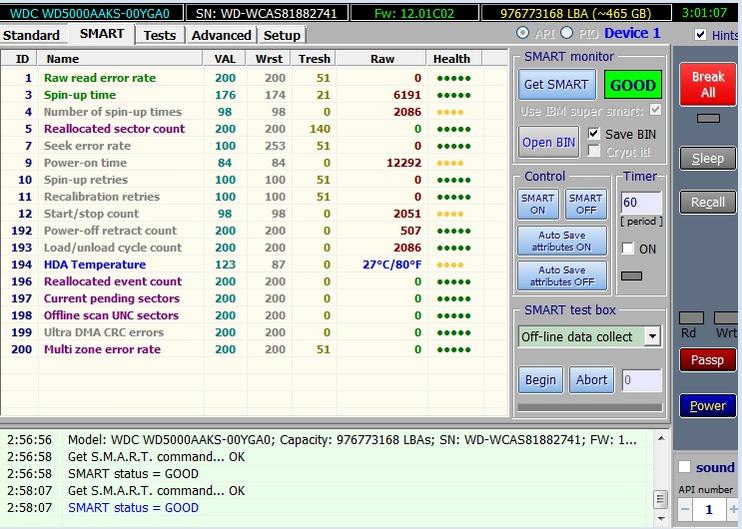
Task: Select the SMART tab
Action: coord(102,34)
